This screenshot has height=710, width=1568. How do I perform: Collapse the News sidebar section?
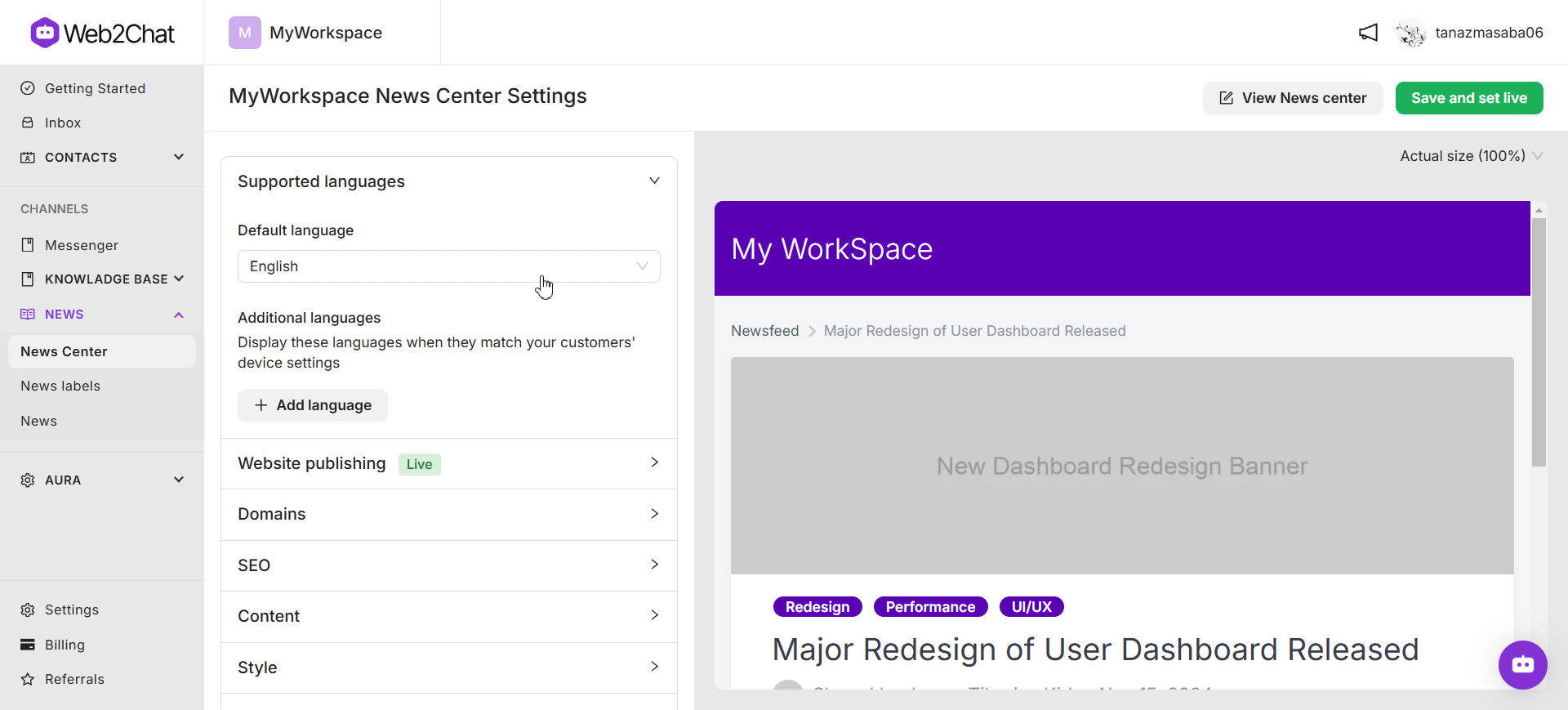(179, 315)
